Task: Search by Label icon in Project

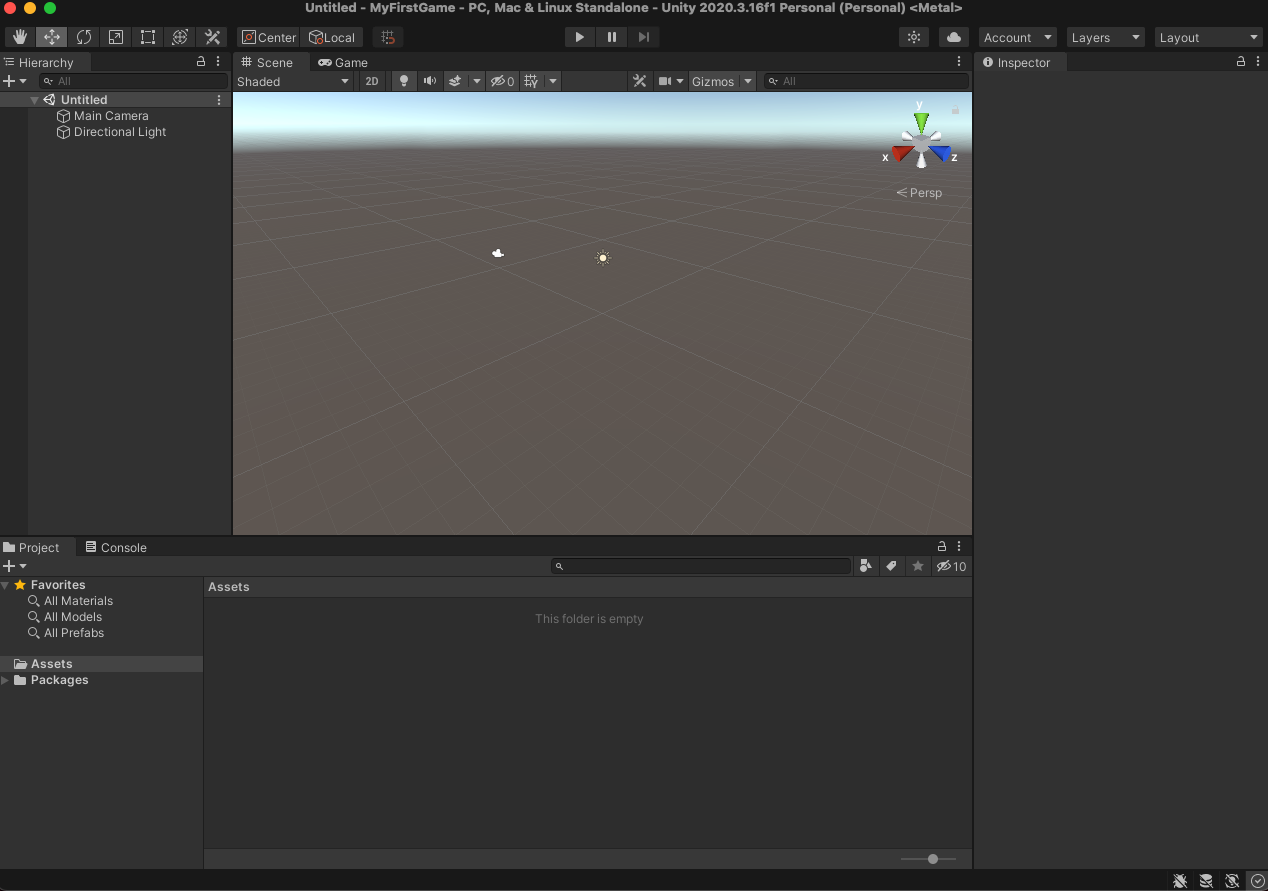Action: 892,566
